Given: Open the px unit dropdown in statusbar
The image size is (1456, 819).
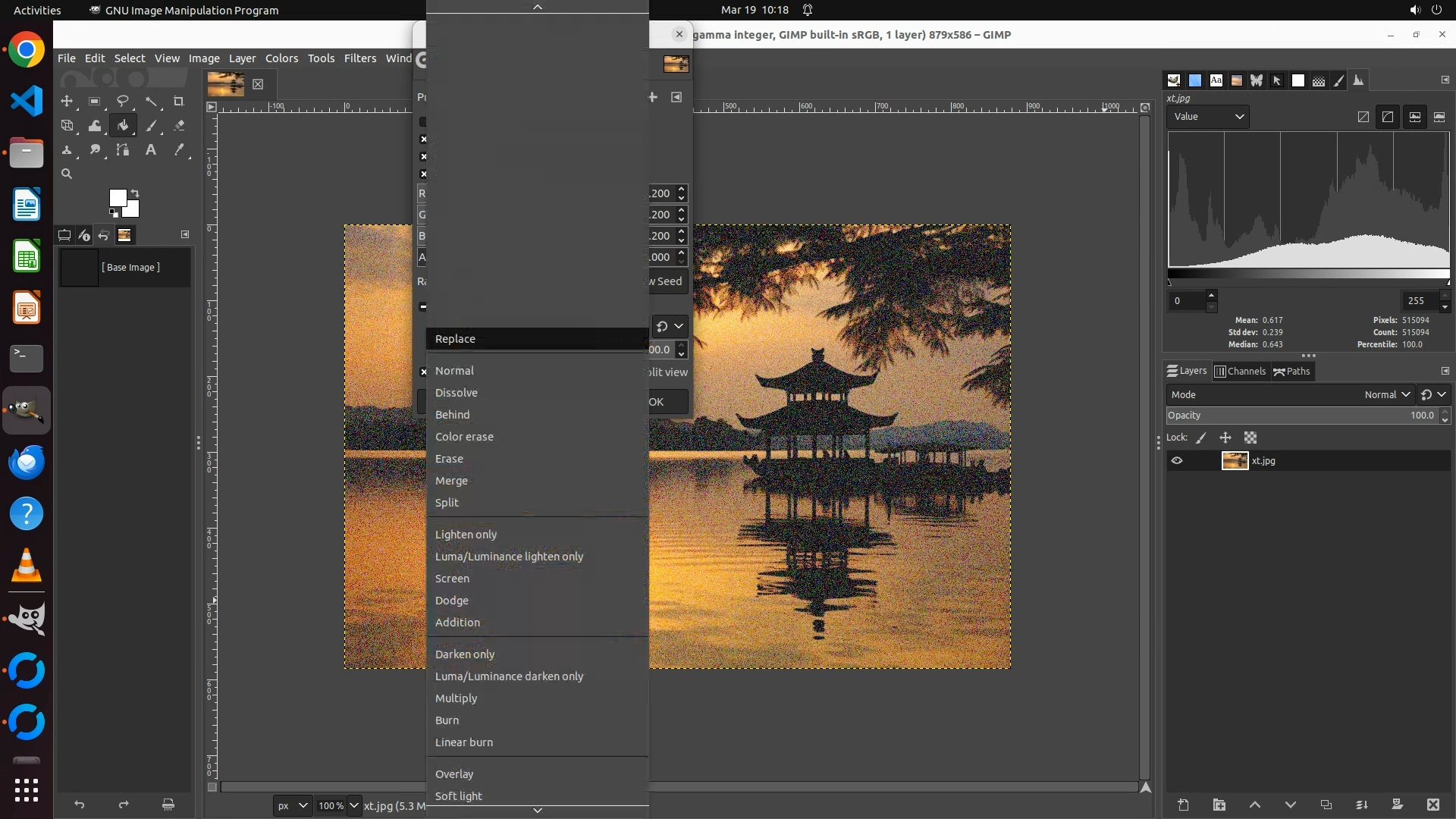Looking at the screenshot, I should pyautogui.click(x=292, y=805).
